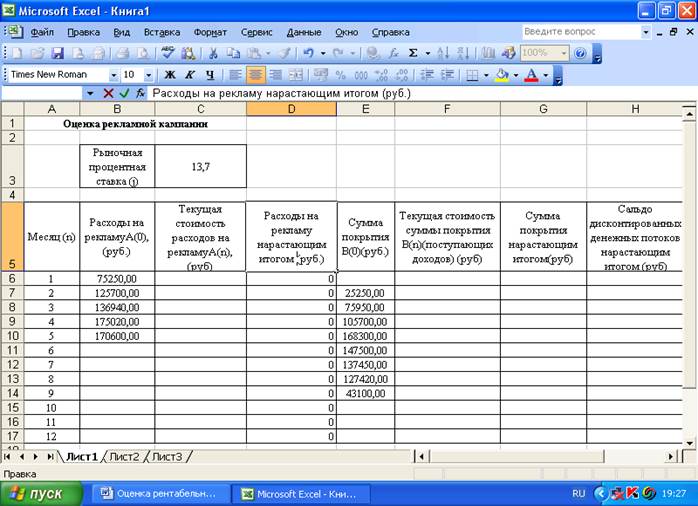This screenshot has width=698, height=506.
Task: Open Print Preview icon
Action: pyautogui.click(x=142, y=53)
